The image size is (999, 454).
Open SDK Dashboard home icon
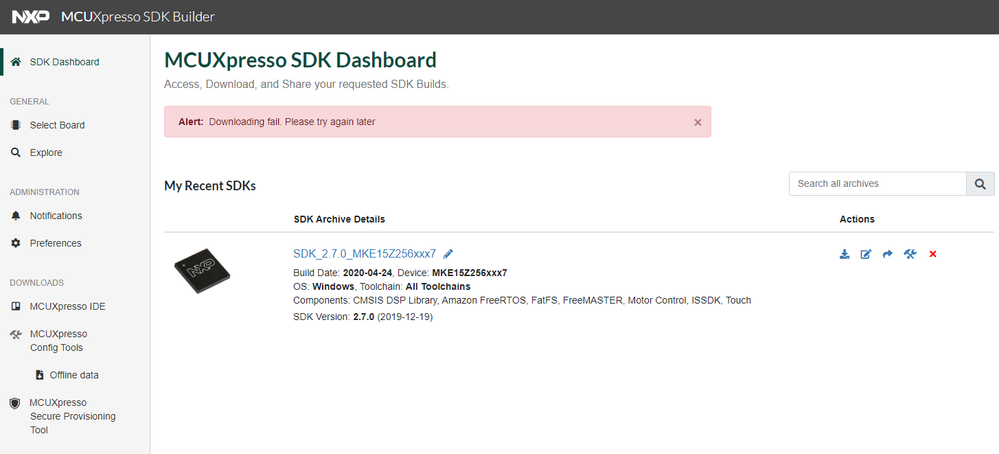coord(16,62)
